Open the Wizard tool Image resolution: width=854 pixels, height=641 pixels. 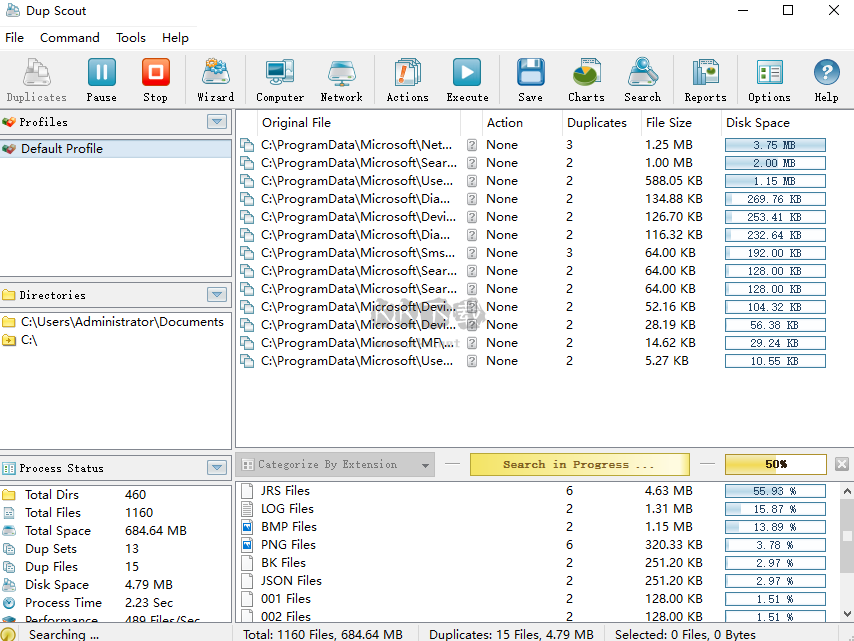coord(215,80)
